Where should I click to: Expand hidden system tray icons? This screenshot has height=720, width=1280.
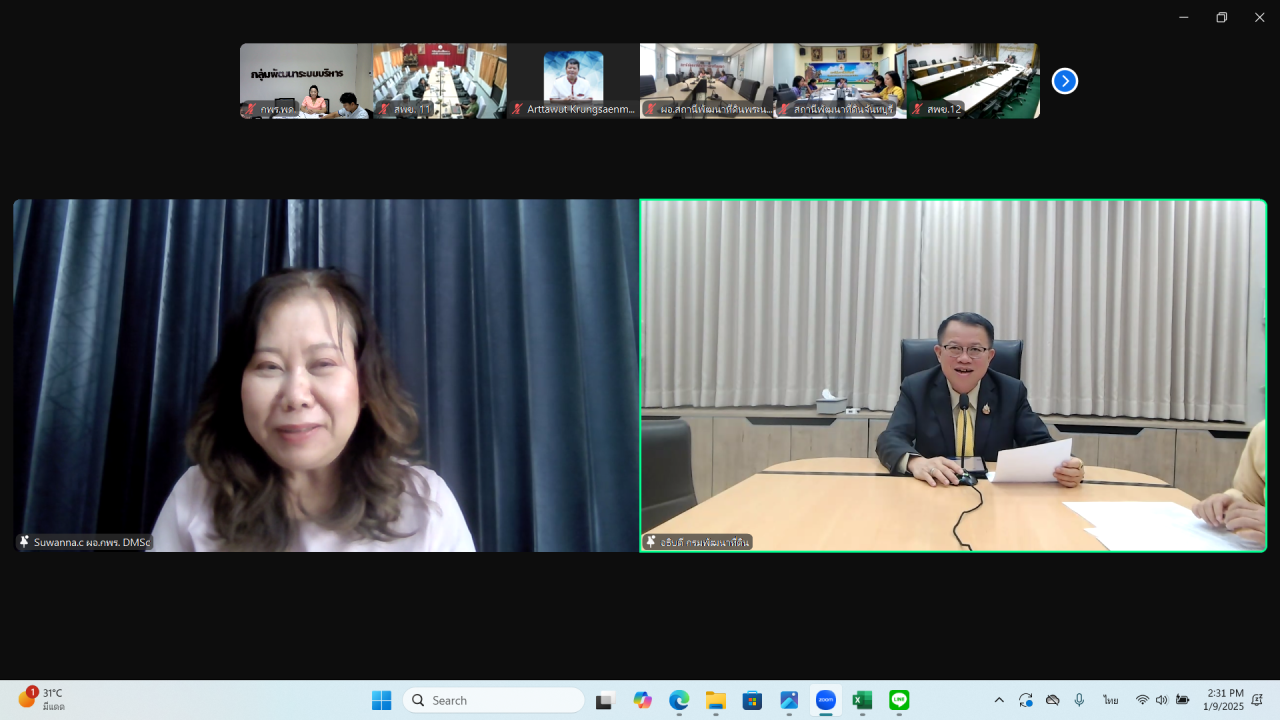tap(998, 700)
